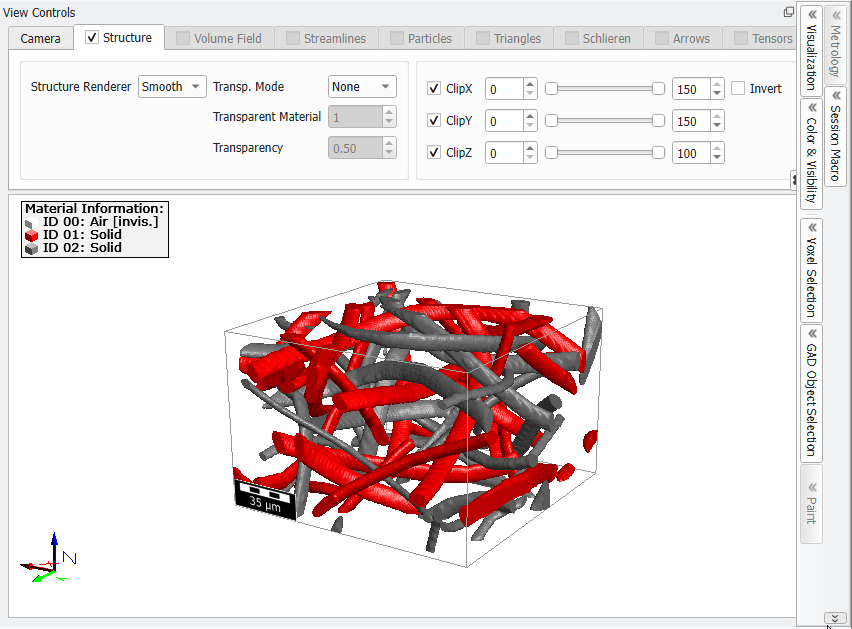Increase the ClipY maximum value stepper

[717, 116]
